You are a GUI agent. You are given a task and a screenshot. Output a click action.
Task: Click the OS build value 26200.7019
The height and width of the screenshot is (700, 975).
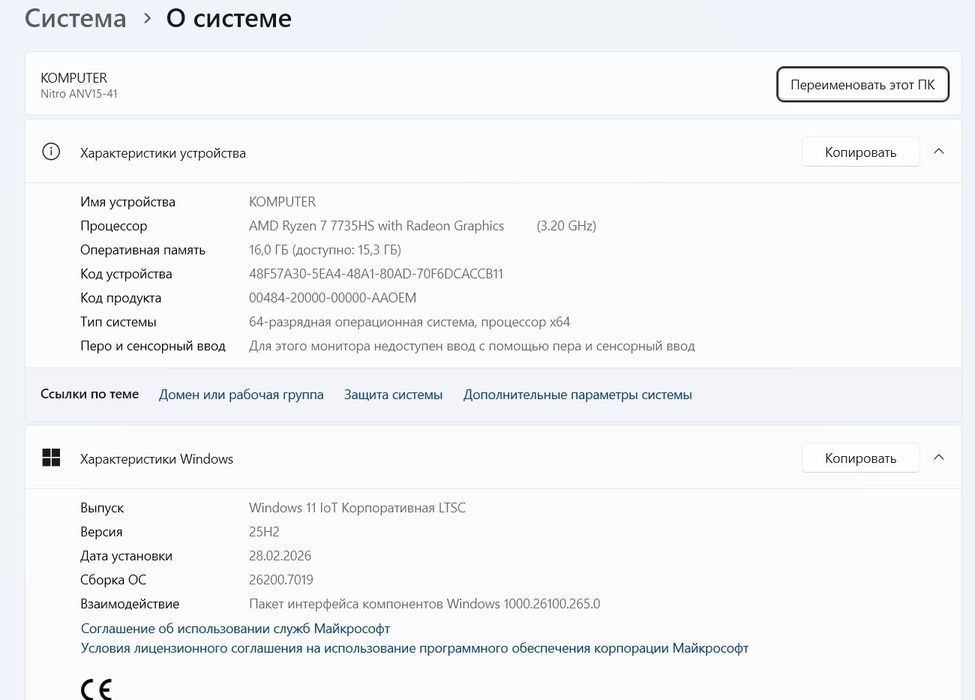pos(281,580)
